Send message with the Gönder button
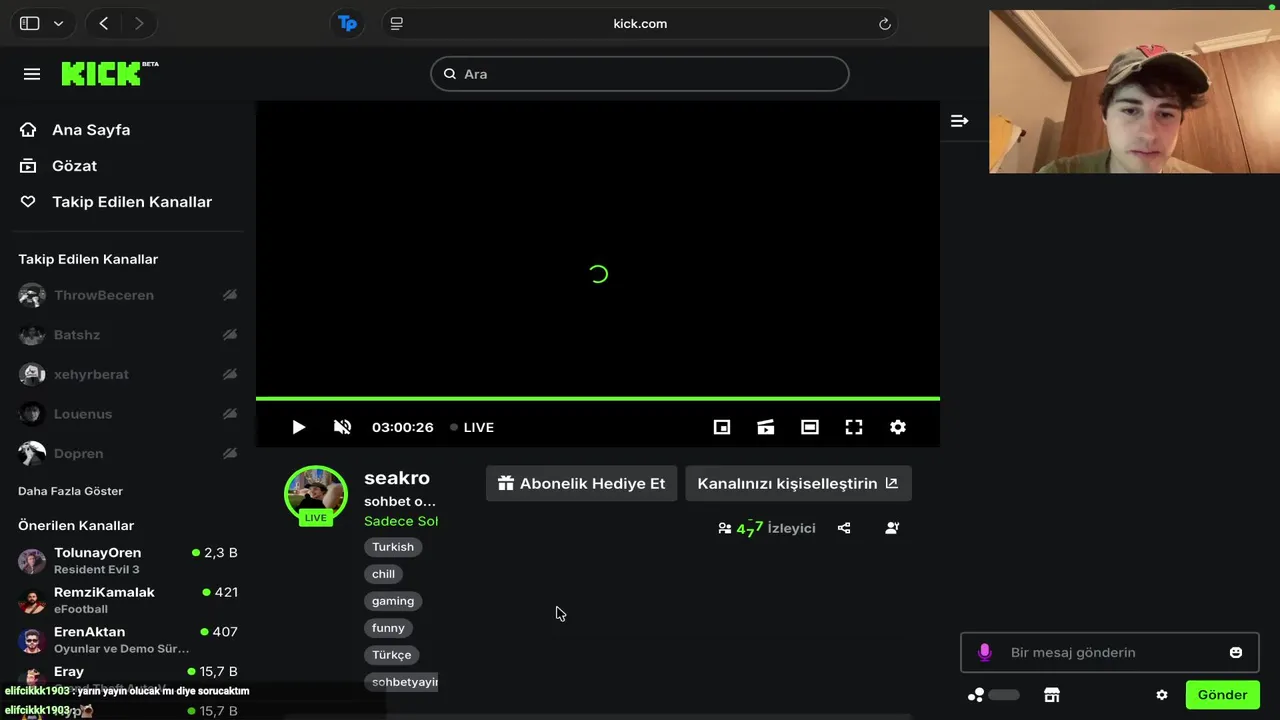Viewport: 1280px width, 720px height. pos(1222,695)
